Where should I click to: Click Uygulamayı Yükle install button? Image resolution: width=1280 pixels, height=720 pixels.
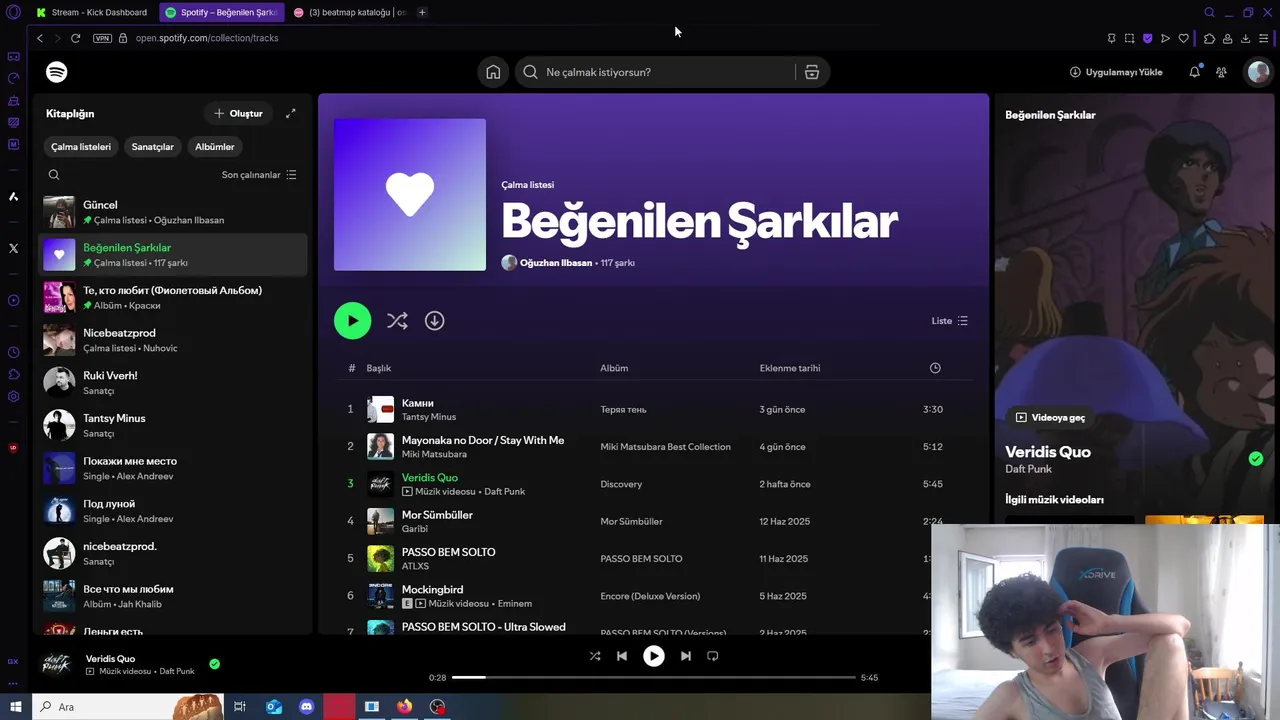(1116, 72)
